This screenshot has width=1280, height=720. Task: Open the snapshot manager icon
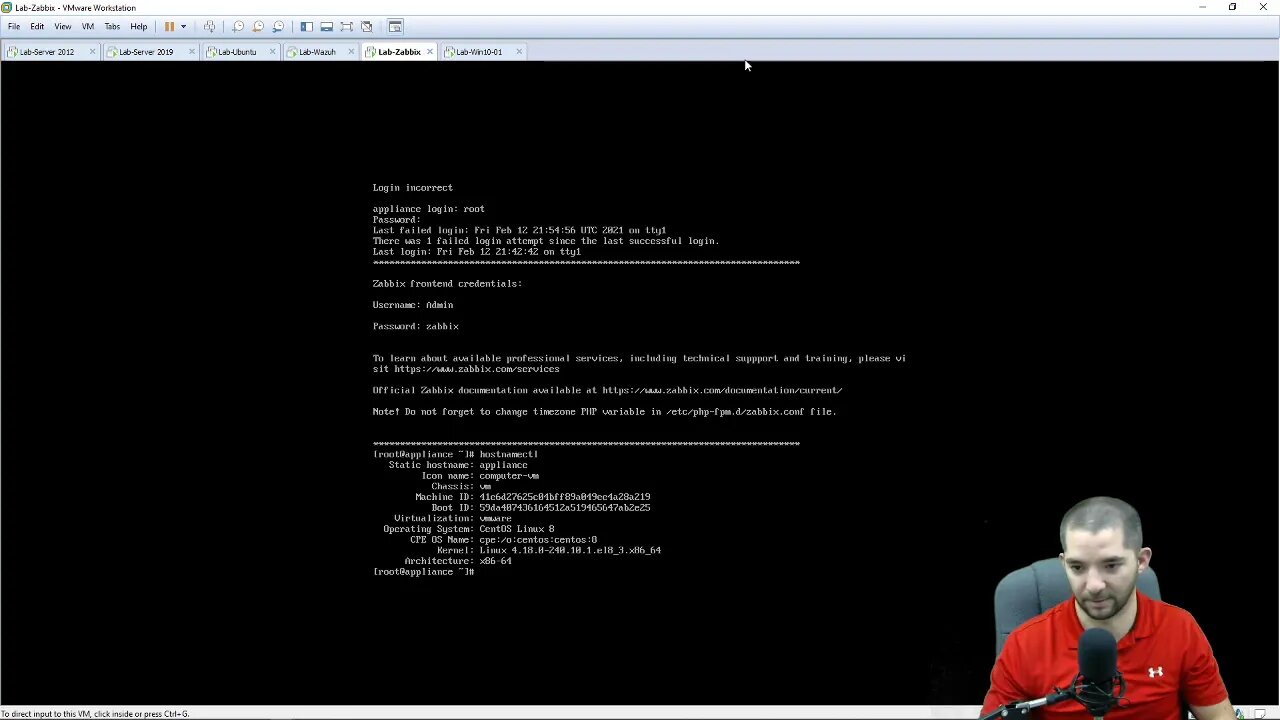point(278,27)
